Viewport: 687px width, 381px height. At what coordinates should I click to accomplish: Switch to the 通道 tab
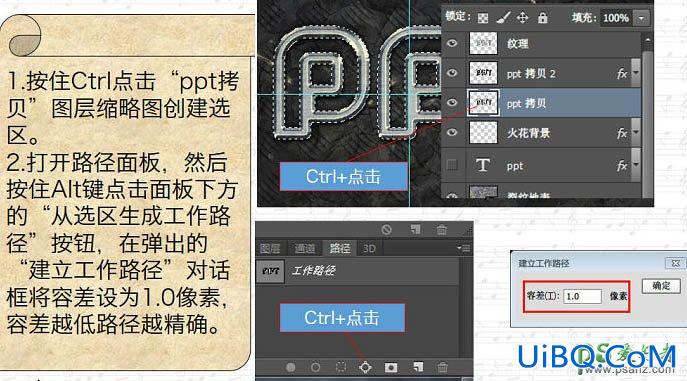[304, 248]
